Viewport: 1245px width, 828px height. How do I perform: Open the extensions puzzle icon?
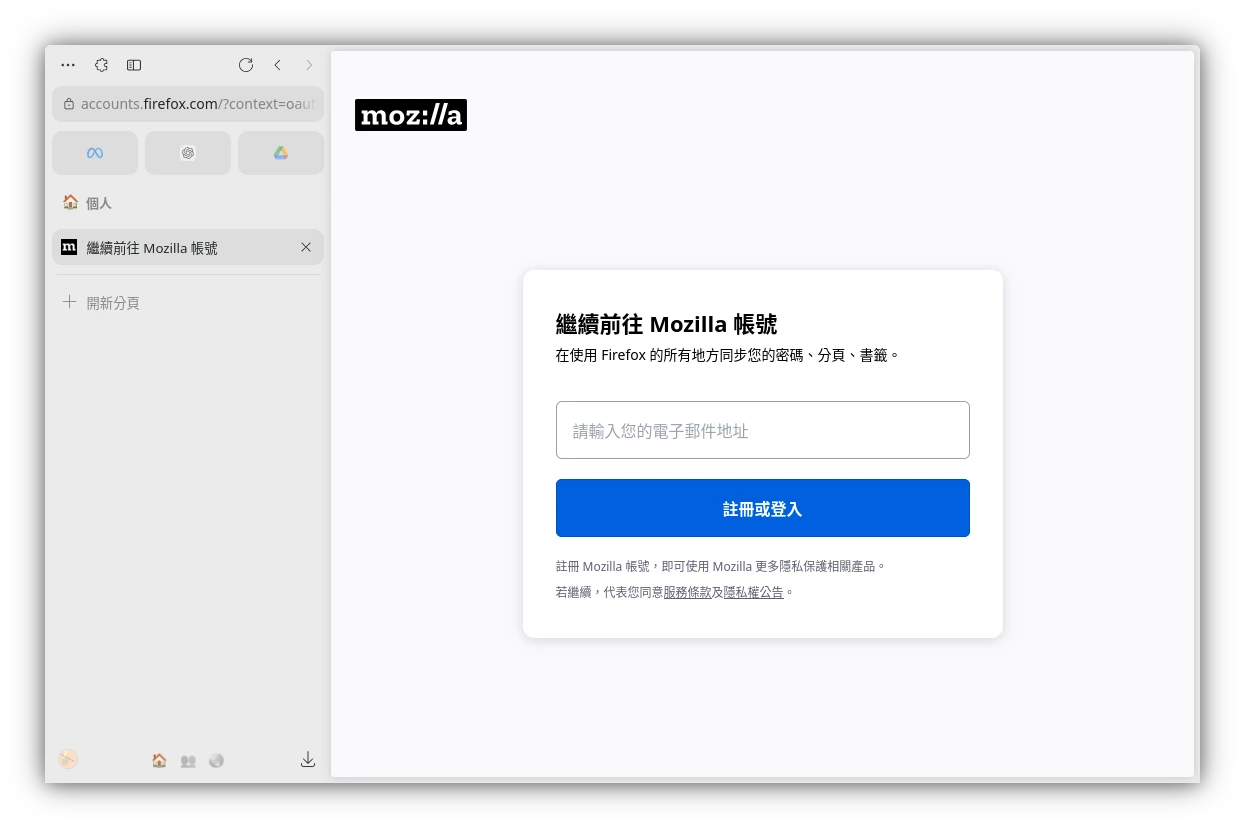pos(101,65)
